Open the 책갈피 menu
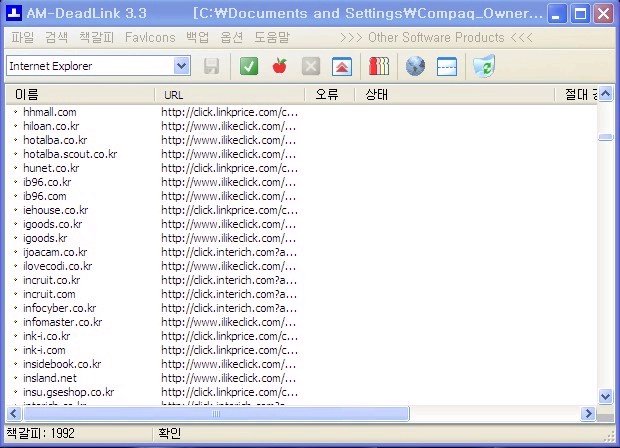620x448 pixels. (x=96, y=38)
